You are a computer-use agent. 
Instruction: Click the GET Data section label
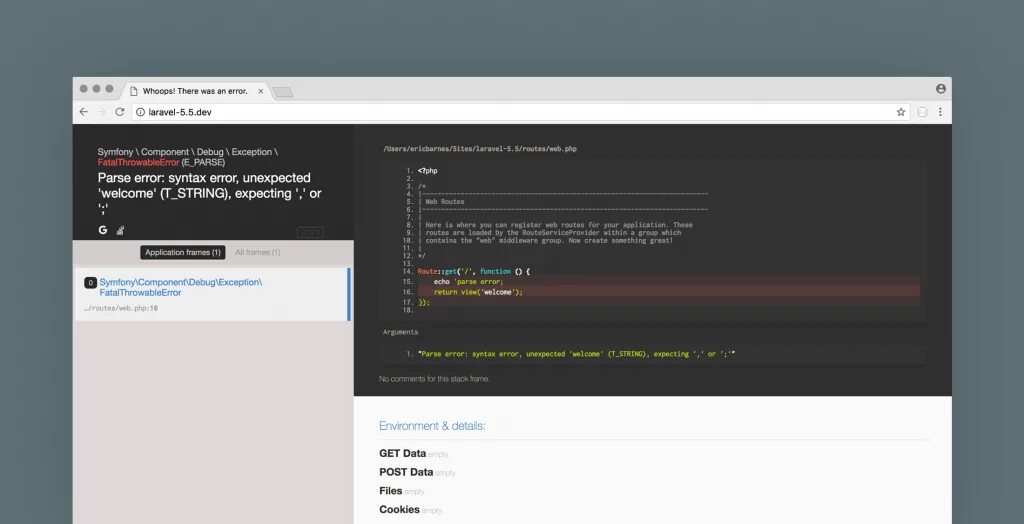coord(402,453)
